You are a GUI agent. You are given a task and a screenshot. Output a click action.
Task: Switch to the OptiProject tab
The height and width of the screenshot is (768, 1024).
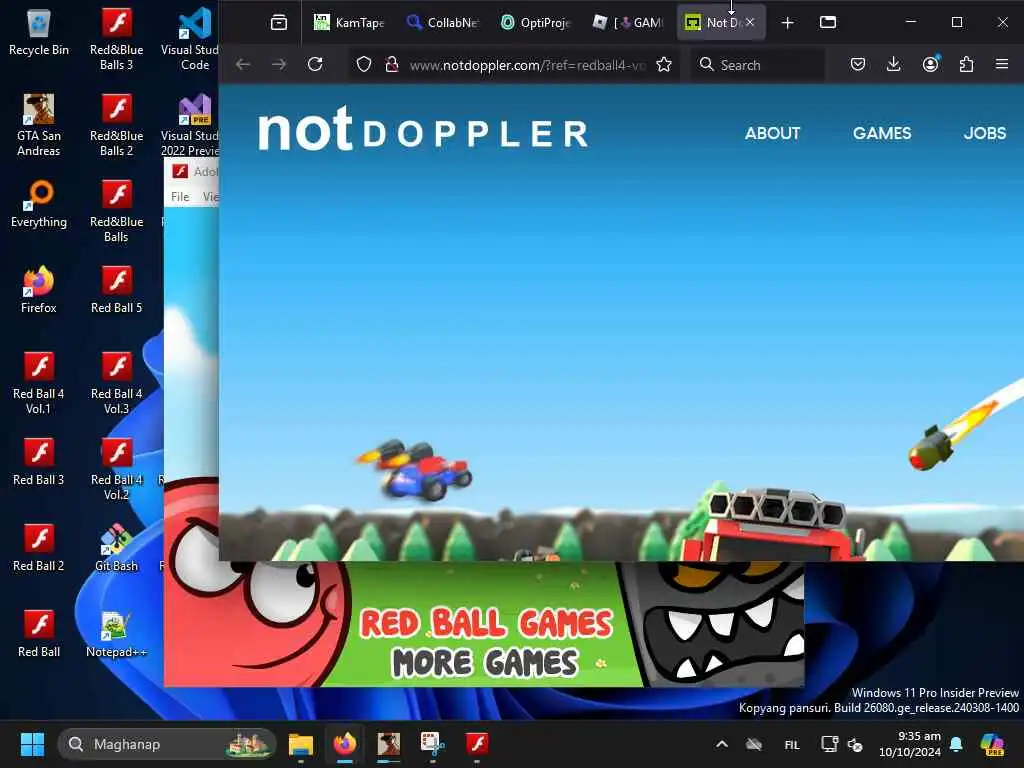536,22
